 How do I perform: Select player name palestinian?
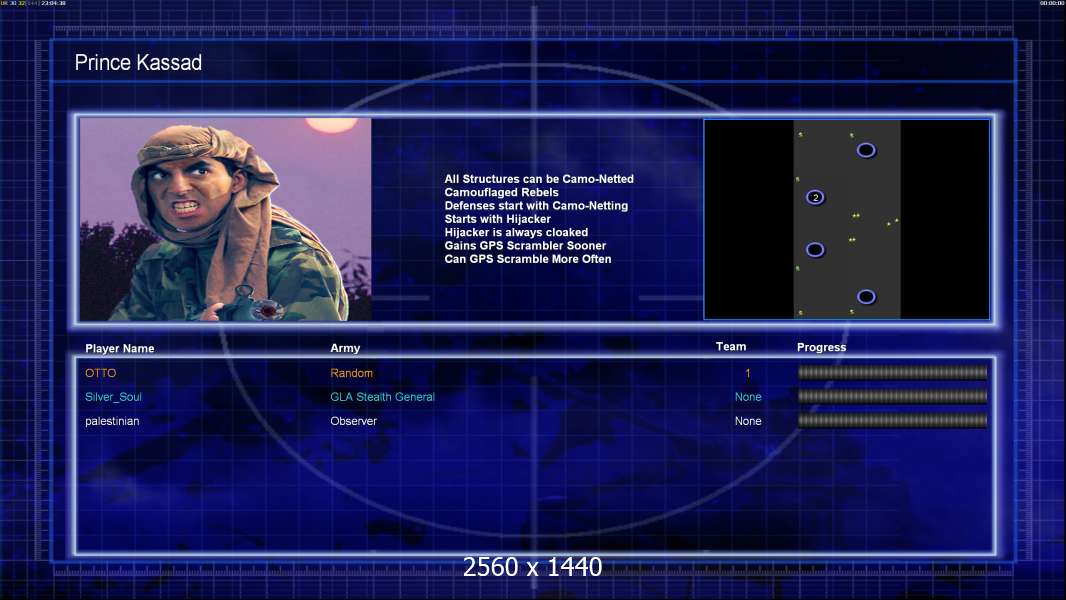(x=112, y=421)
